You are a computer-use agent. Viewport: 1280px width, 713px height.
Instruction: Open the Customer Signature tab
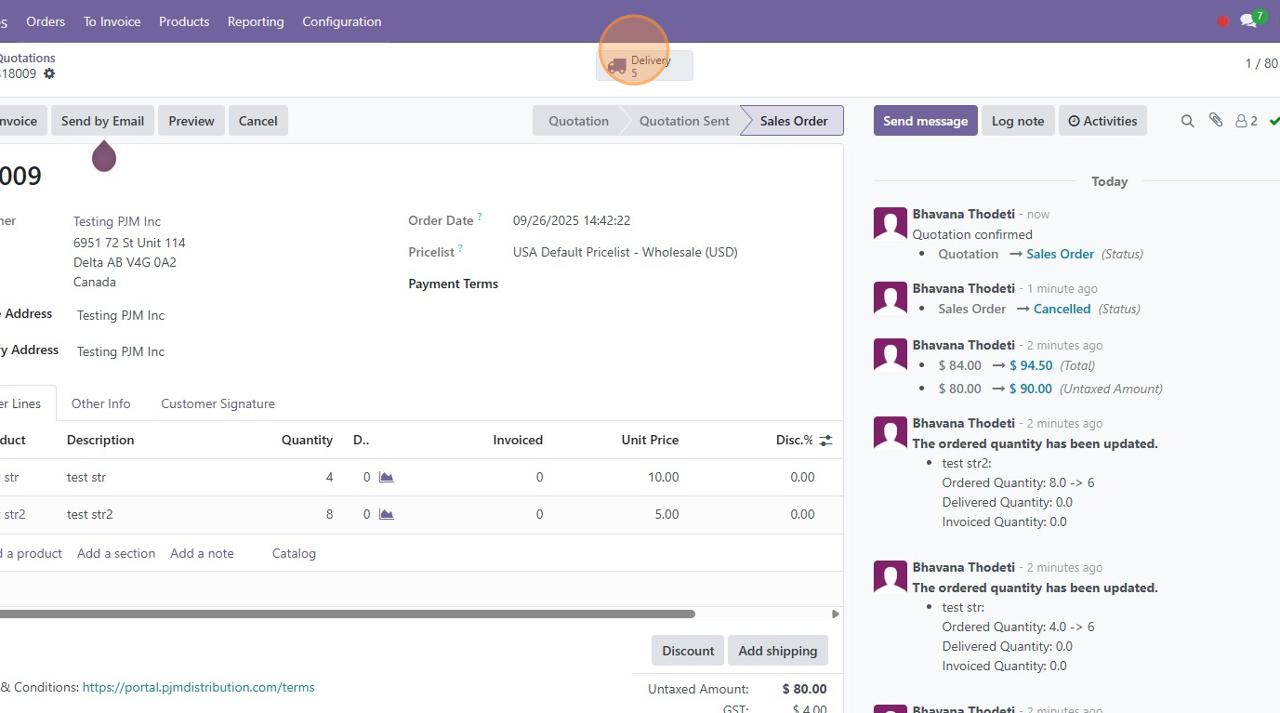pos(218,404)
